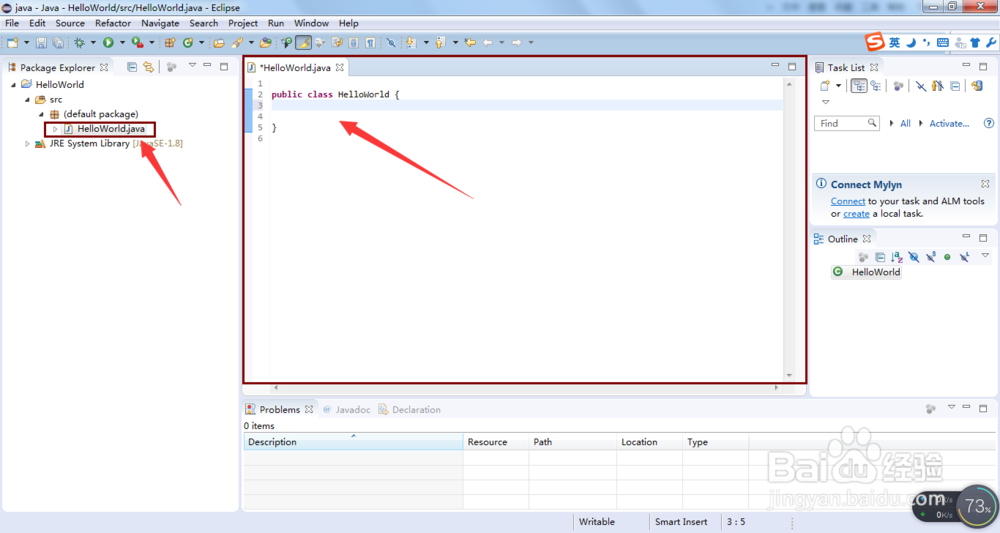Click the Previous Annotation icon
Screen dimensions: 1000x533
[x=440, y=43]
